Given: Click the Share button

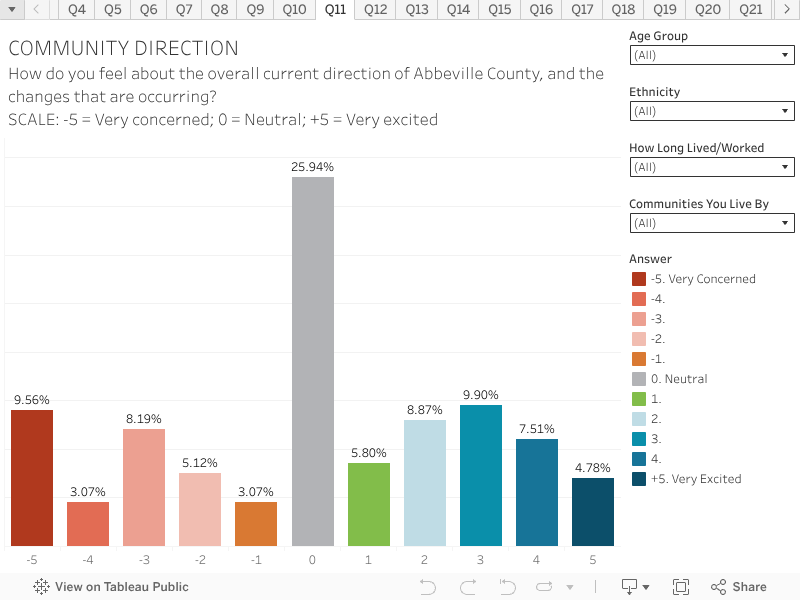Looking at the screenshot, I should (x=739, y=587).
